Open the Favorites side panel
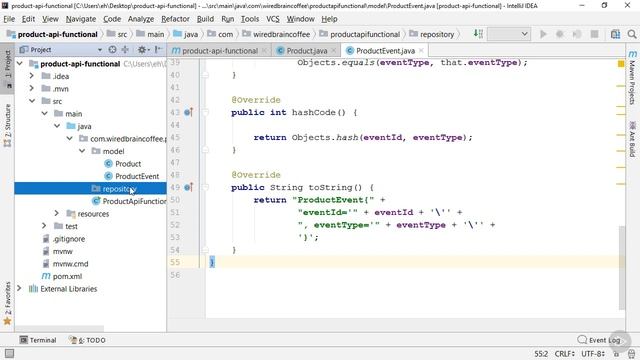 (x=7, y=303)
